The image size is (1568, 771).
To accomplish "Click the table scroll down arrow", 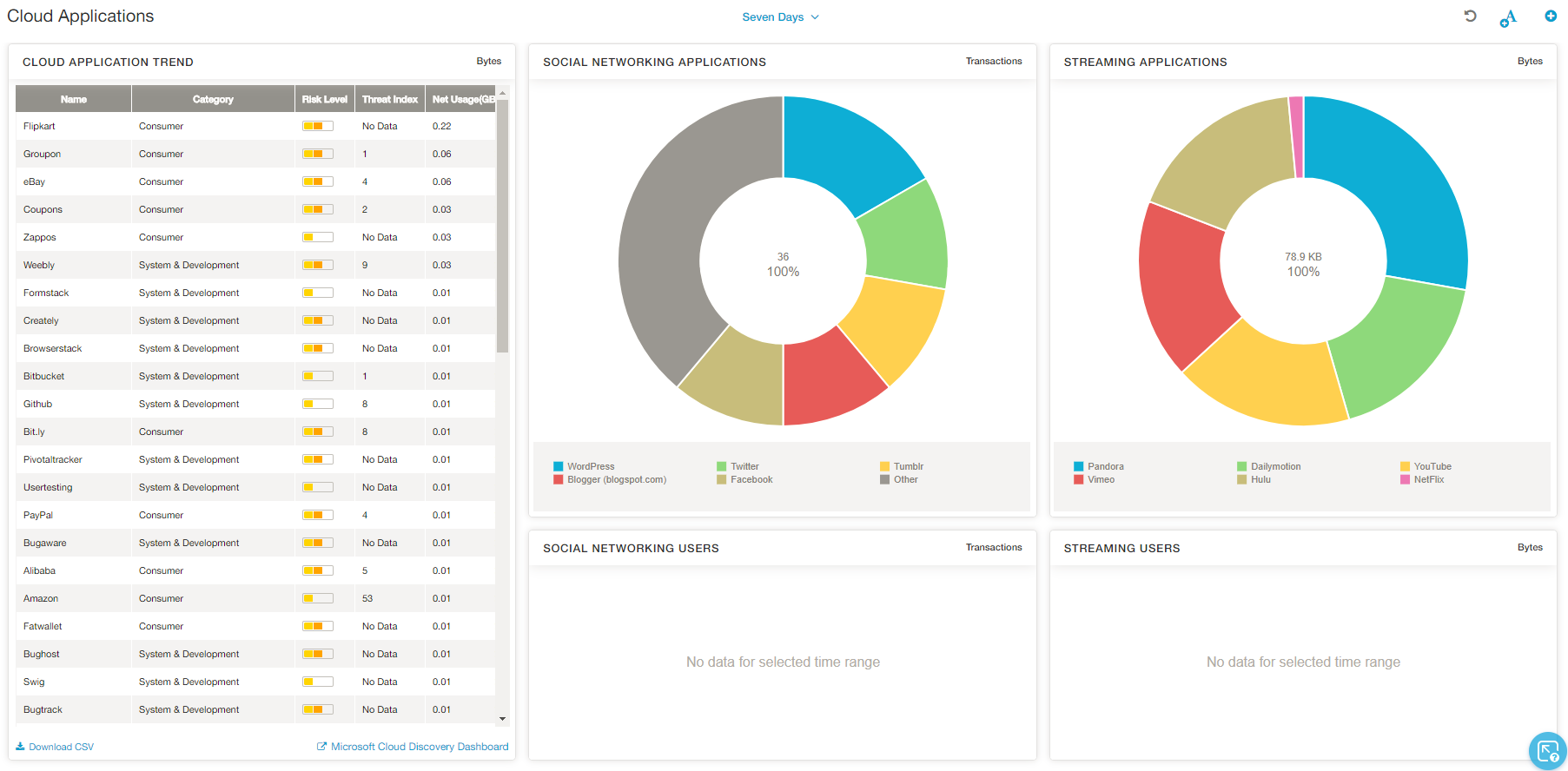I will pyautogui.click(x=502, y=719).
